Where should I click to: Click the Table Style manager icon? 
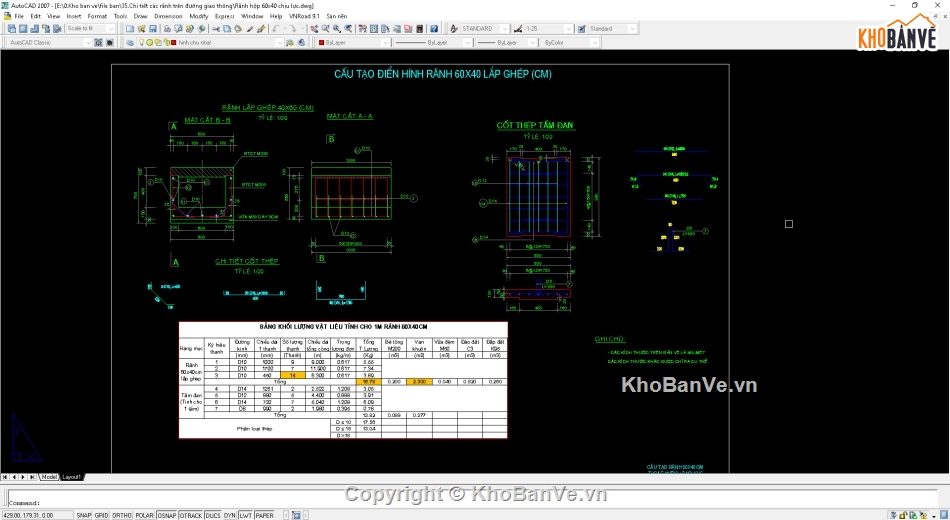click(x=582, y=28)
